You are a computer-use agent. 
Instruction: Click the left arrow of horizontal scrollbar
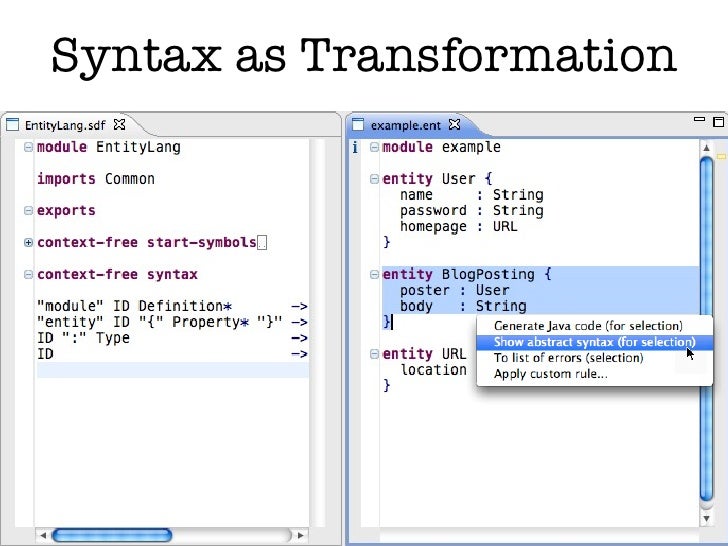(x=43, y=535)
